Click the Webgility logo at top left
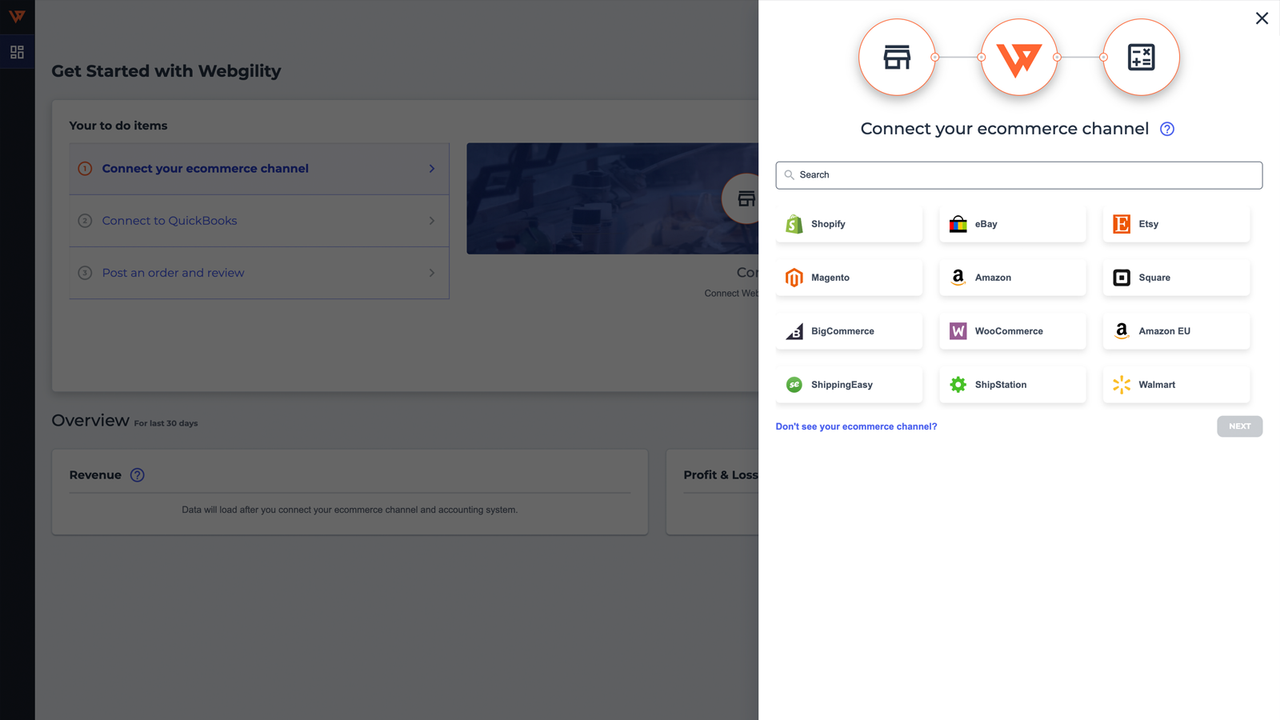Screen dimensions: 1280x720 pyautogui.click(x=16, y=17)
